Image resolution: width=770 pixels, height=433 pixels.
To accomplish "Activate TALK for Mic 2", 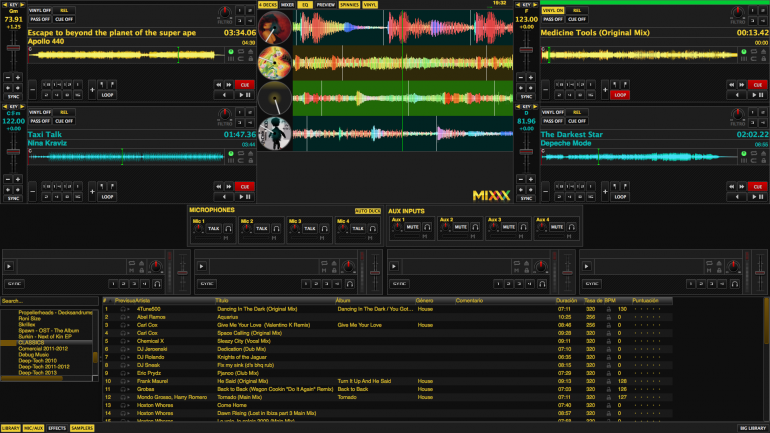I will (x=262, y=228).
